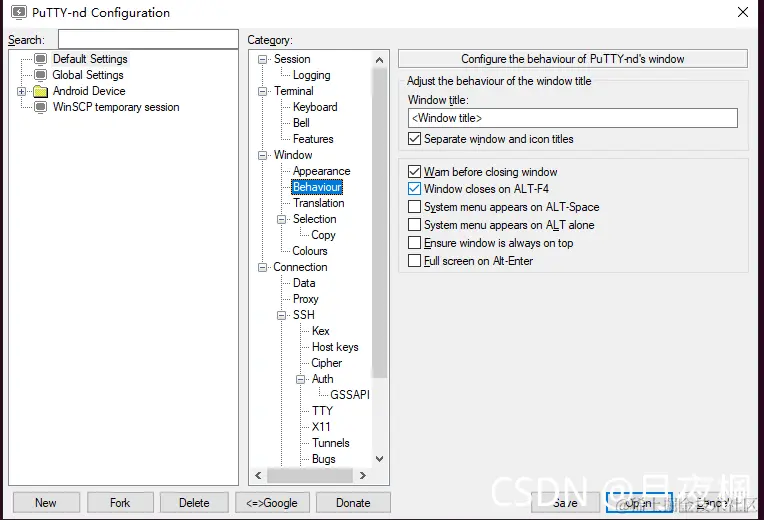Expand the Android Device folder
Screen dimensions: 764x520
pyautogui.click(x=21, y=91)
